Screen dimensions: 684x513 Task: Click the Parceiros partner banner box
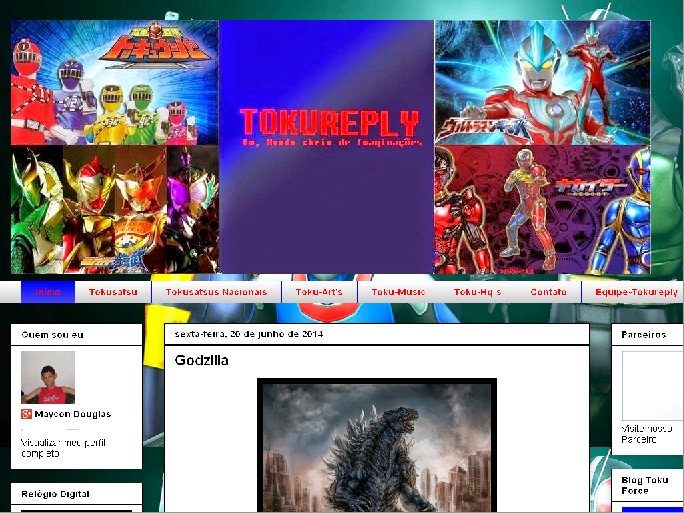tap(653, 386)
